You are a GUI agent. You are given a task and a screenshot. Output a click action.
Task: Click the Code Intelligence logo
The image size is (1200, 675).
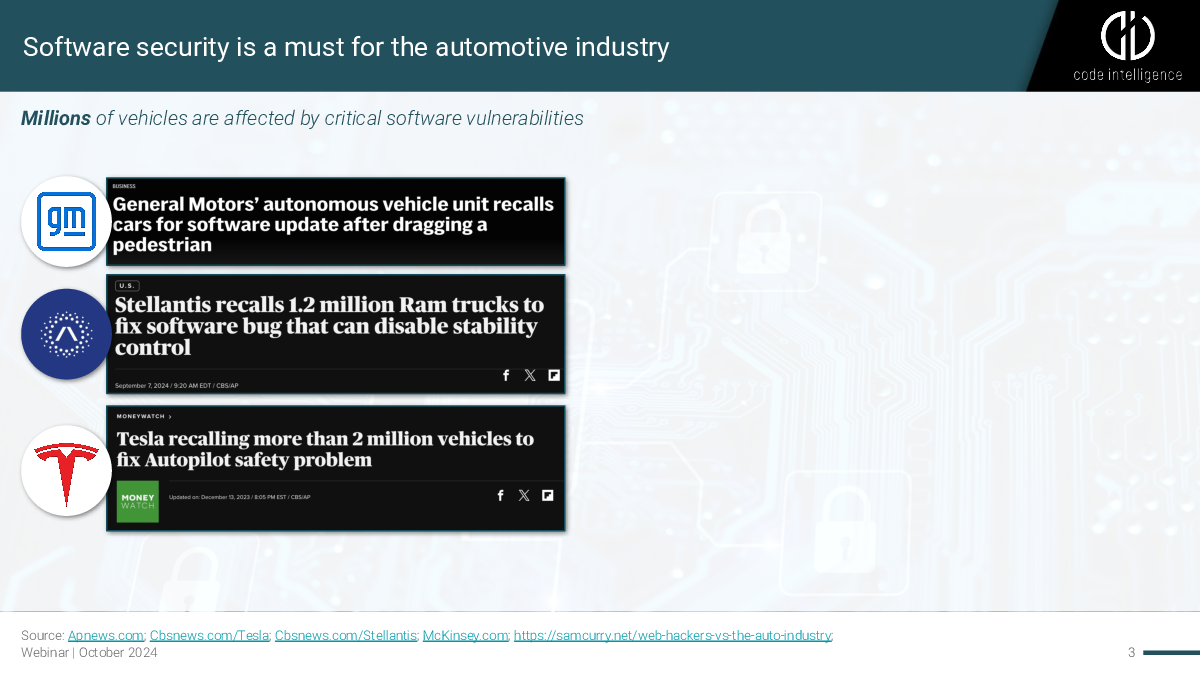pyautogui.click(x=1127, y=46)
